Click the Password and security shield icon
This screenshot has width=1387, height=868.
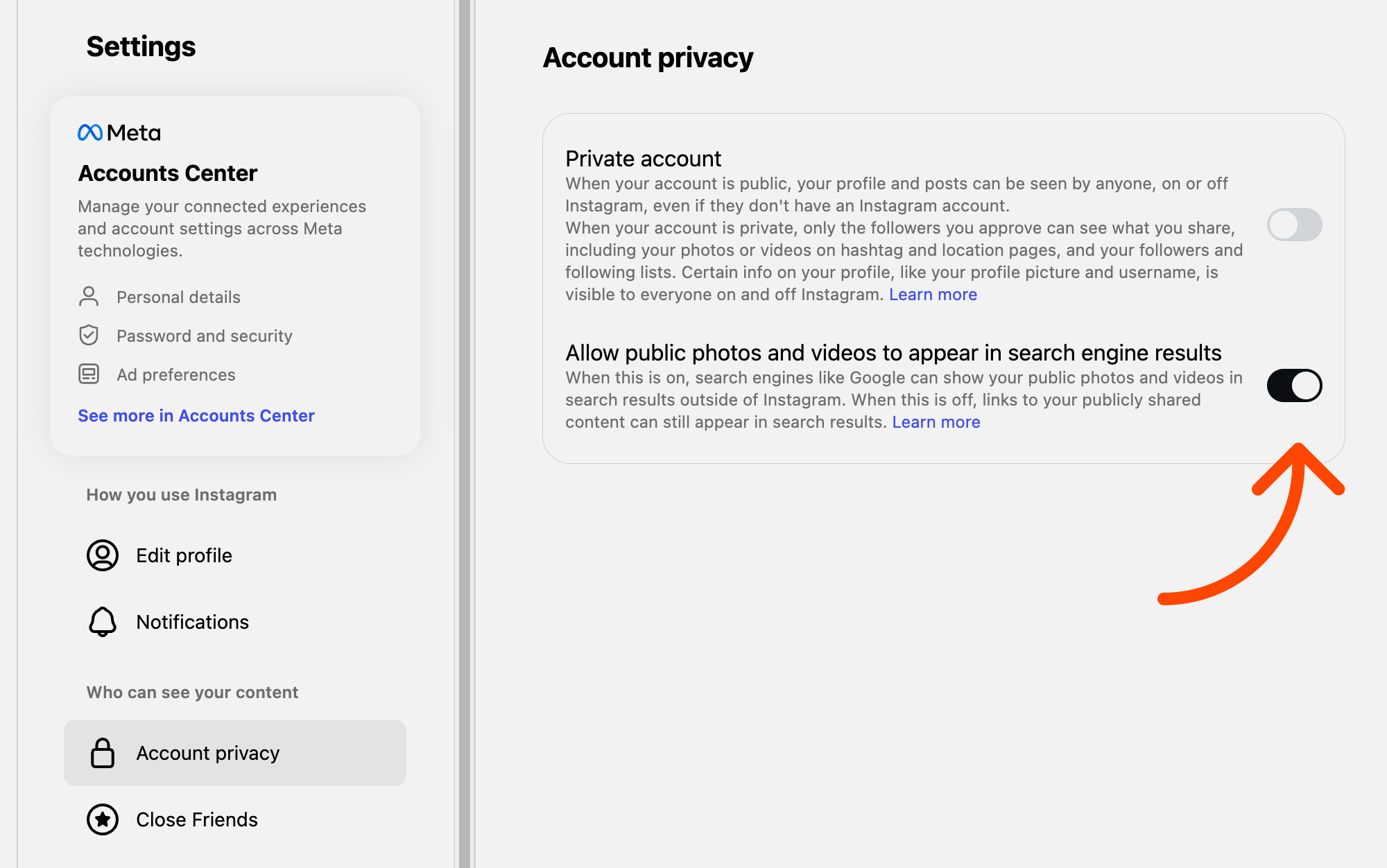coord(89,336)
